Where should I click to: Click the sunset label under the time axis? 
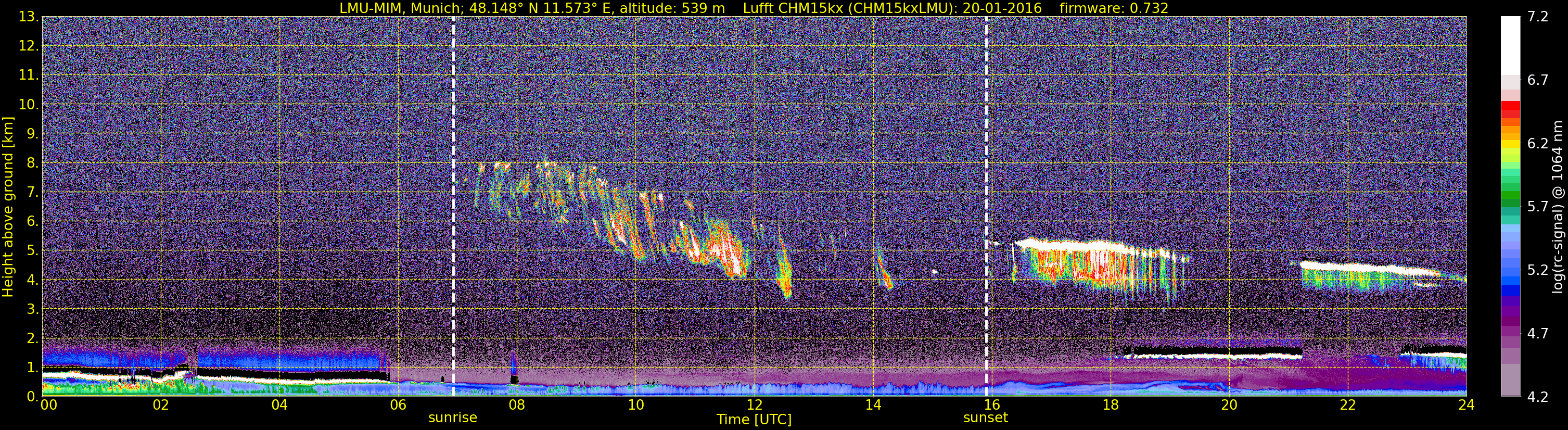[986, 418]
